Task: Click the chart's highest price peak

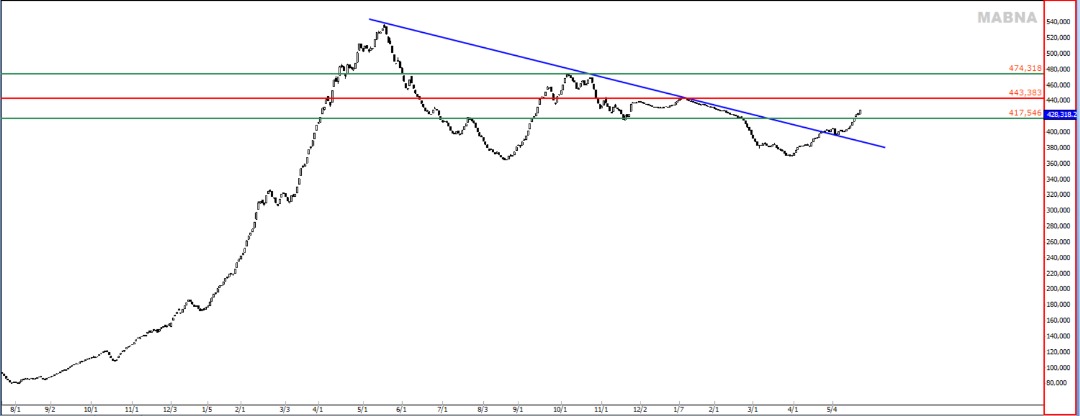Action: pyautogui.click(x=384, y=26)
